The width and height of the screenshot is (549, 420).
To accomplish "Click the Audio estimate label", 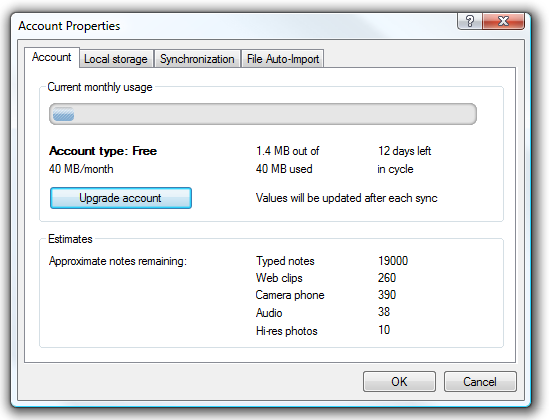I will click(x=269, y=313).
